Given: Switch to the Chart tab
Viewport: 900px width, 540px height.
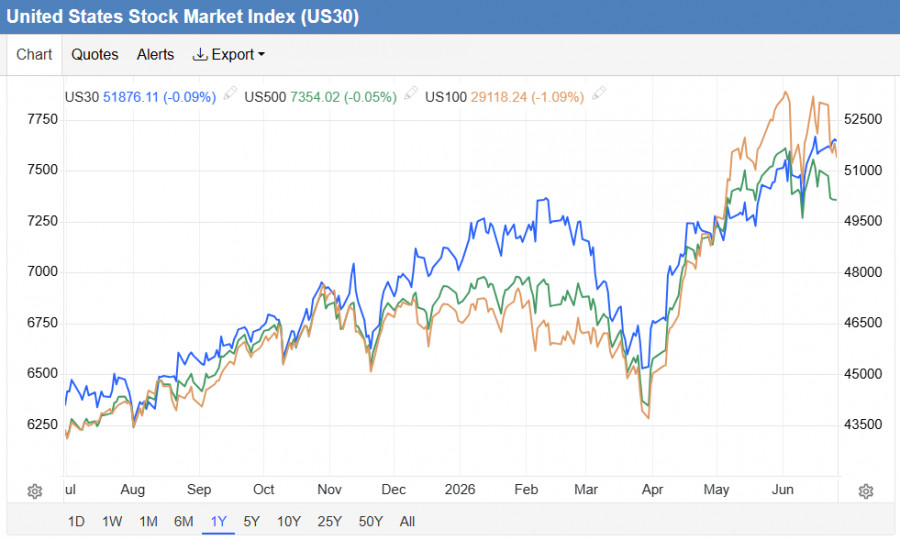Looking at the screenshot, I should point(34,55).
